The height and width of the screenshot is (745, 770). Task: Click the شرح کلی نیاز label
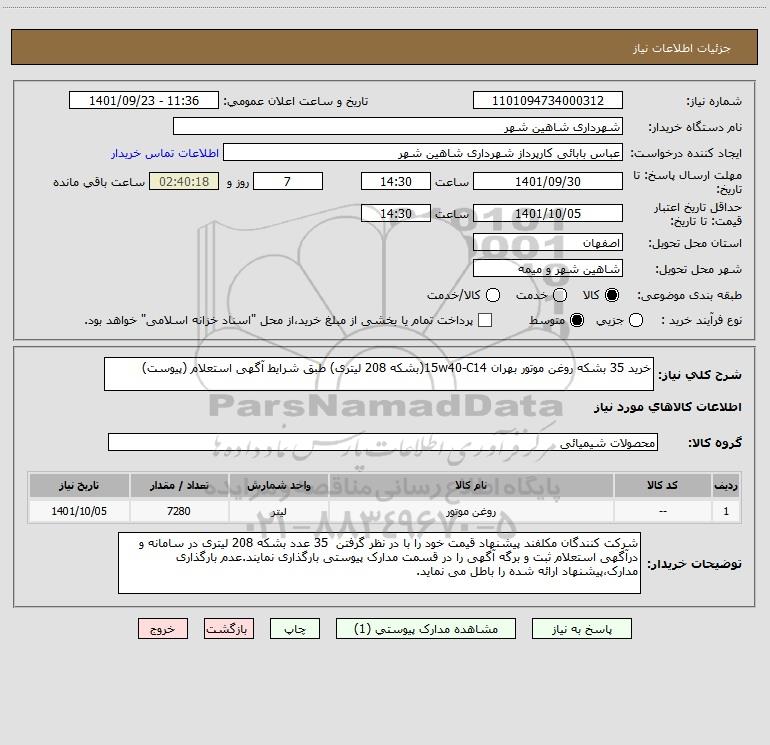[x=700, y=375]
